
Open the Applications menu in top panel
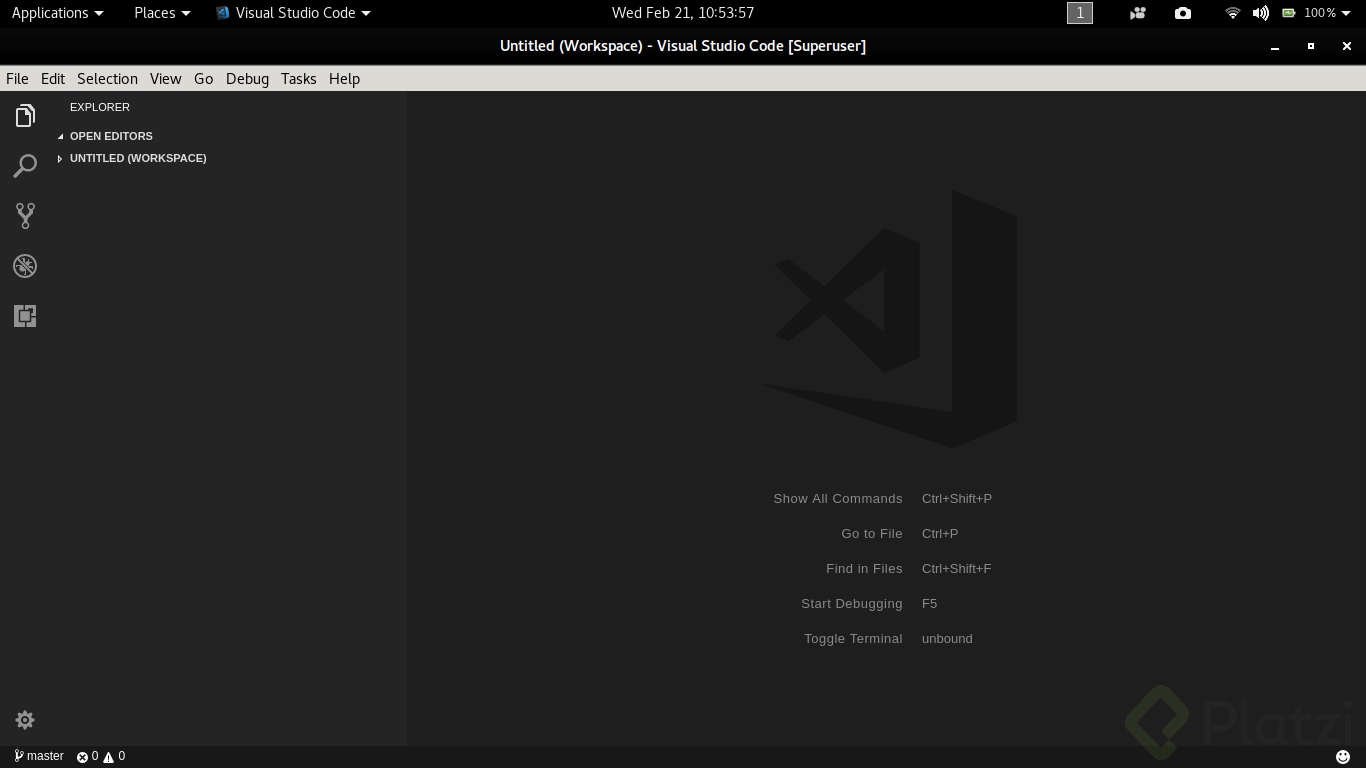point(57,13)
